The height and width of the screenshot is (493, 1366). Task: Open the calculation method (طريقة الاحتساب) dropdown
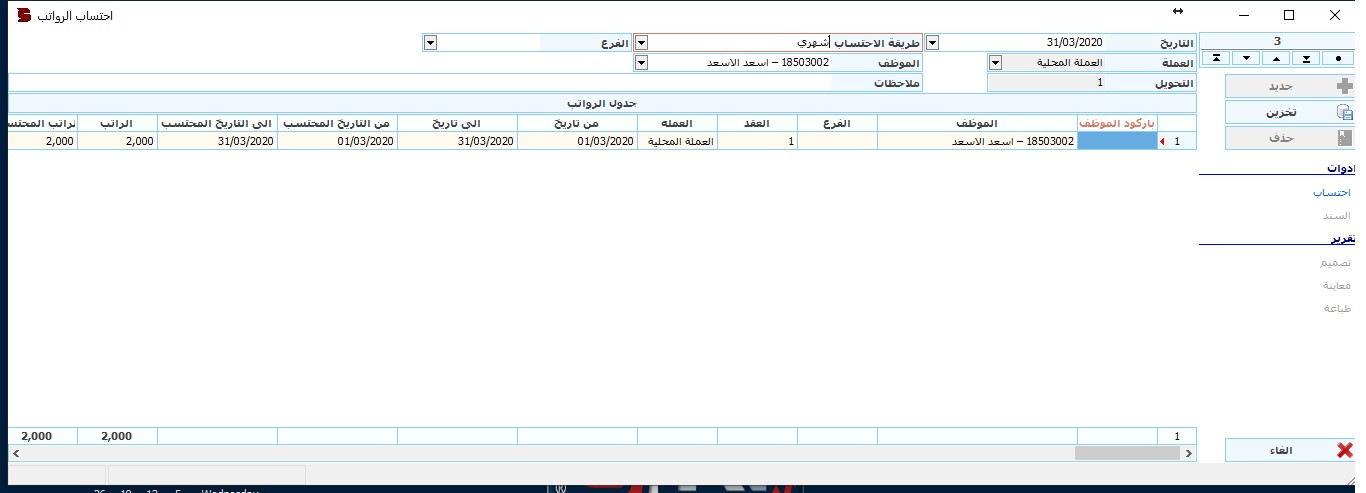click(x=642, y=43)
